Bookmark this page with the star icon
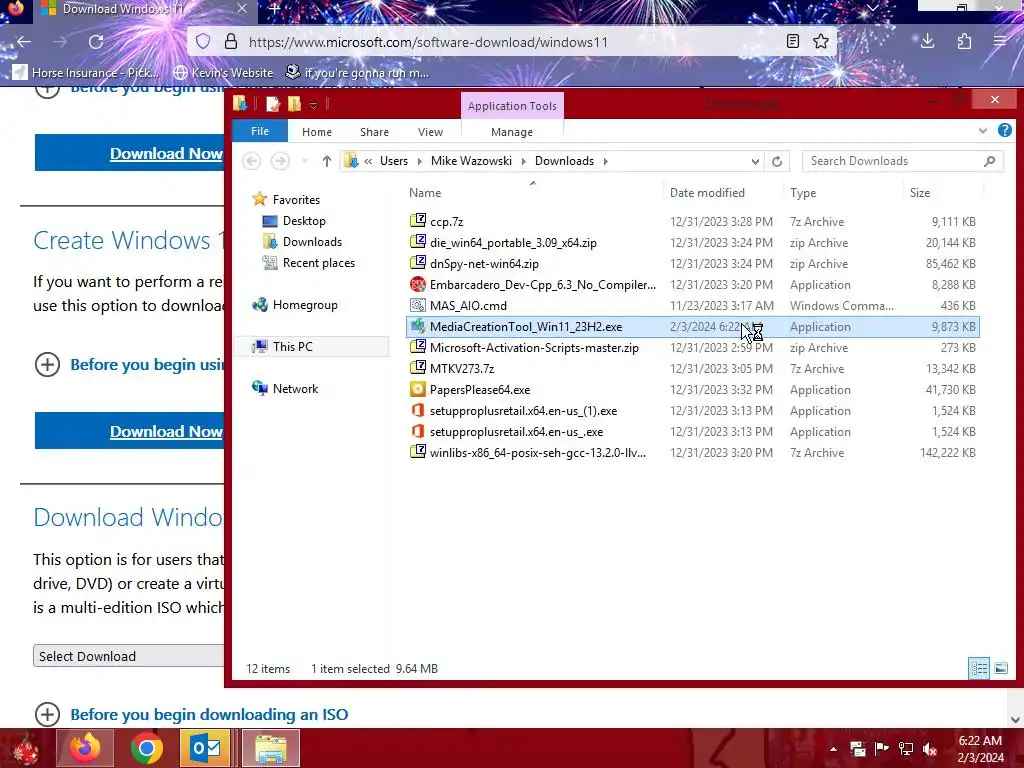1024x768 pixels. tap(821, 42)
